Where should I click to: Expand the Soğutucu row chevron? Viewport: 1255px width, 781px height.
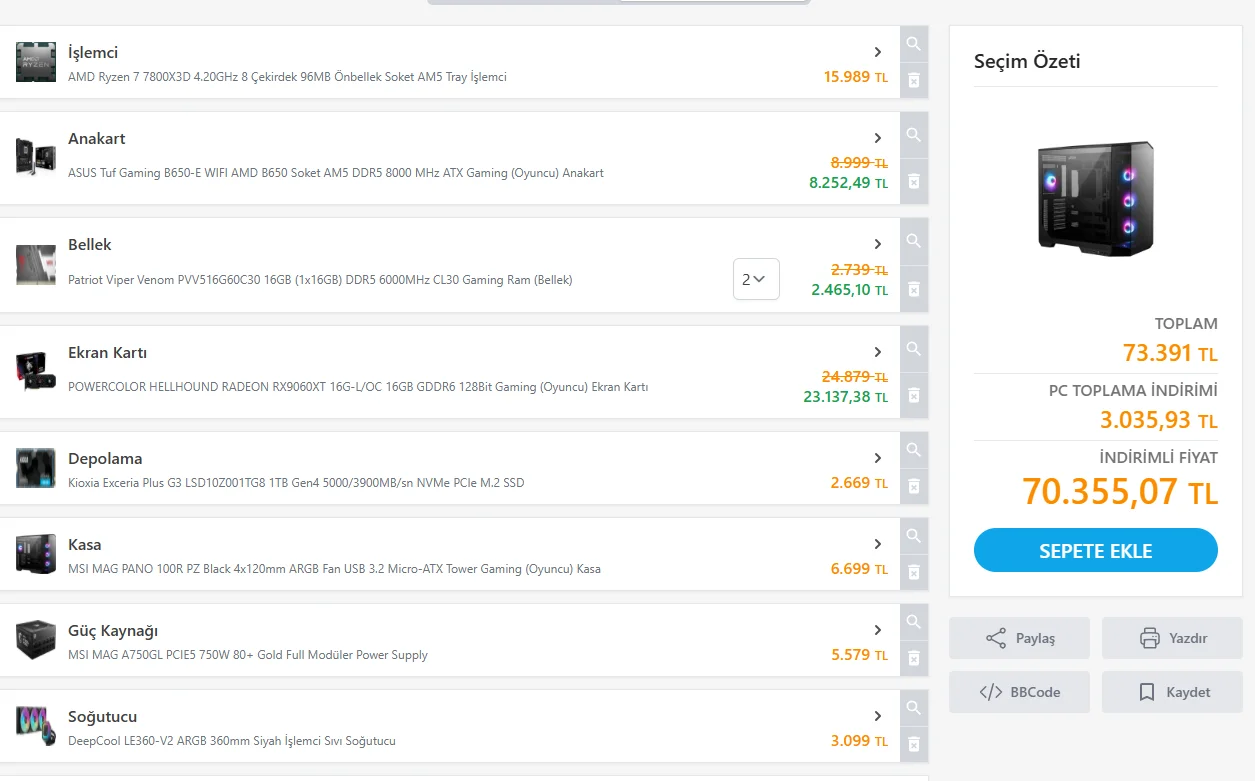pos(878,716)
